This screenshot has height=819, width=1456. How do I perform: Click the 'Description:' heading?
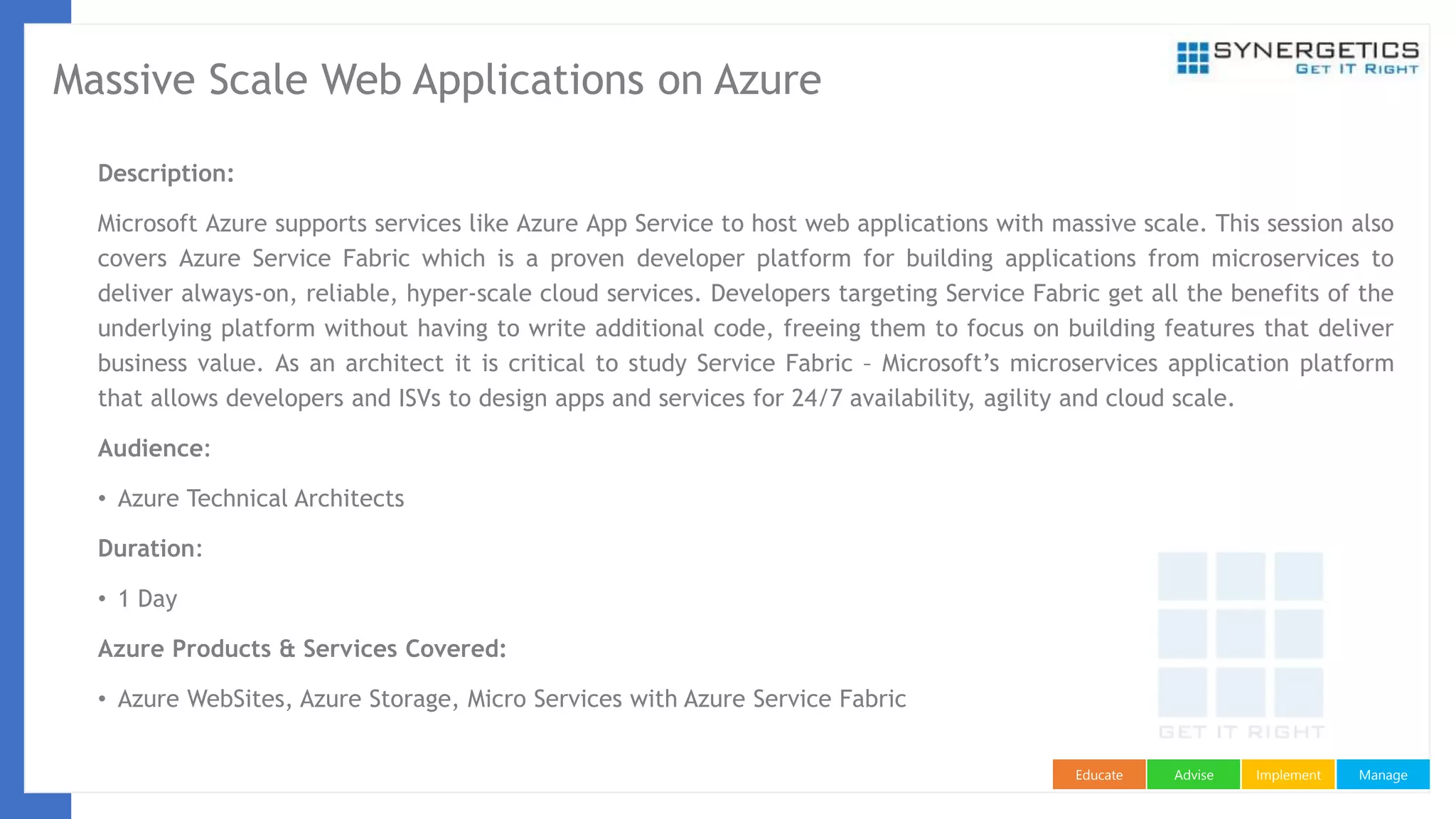point(166,173)
